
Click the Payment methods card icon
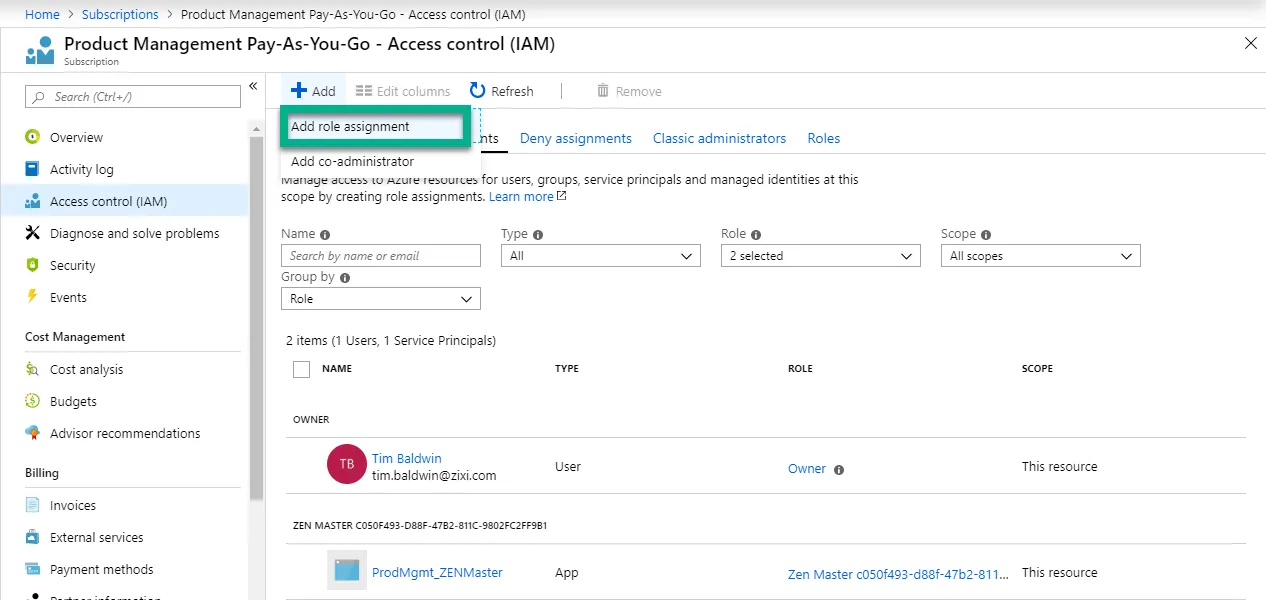(33, 569)
